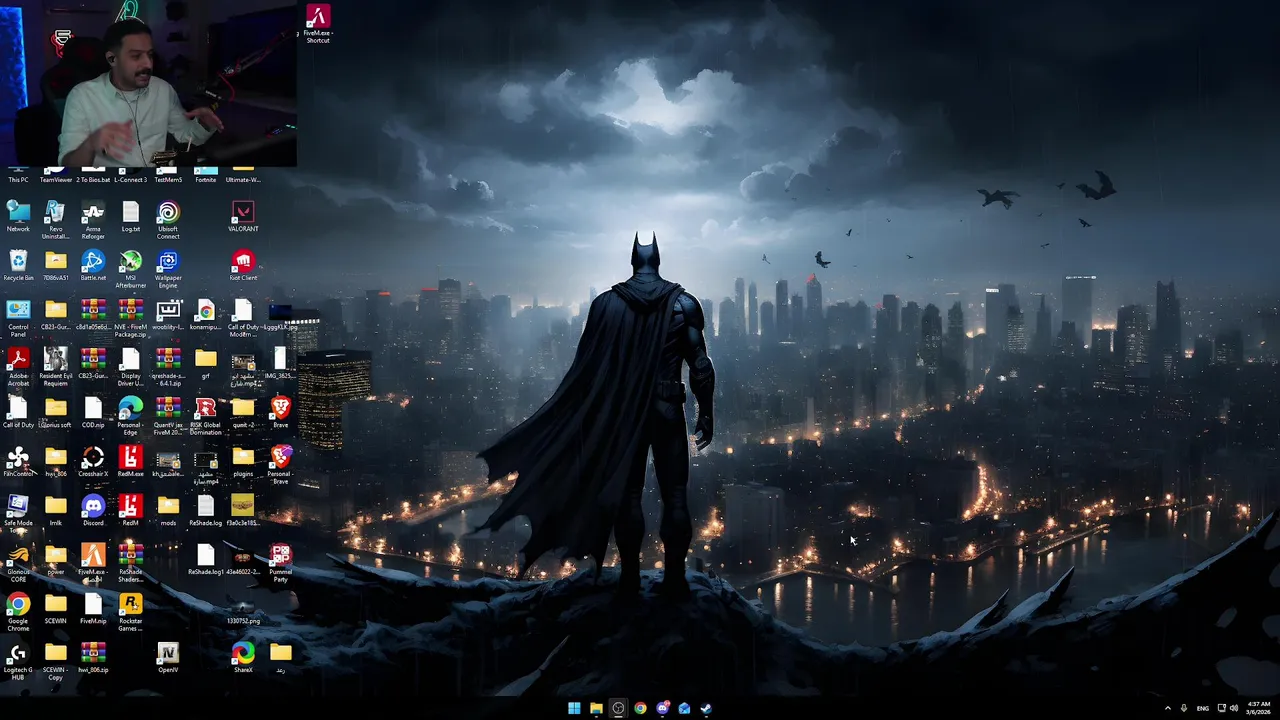The height and width of the screenshot is (720, 1280).
Task: Open Steam from the taskbar
Action: pyautogui.click(x=706, y=708)
